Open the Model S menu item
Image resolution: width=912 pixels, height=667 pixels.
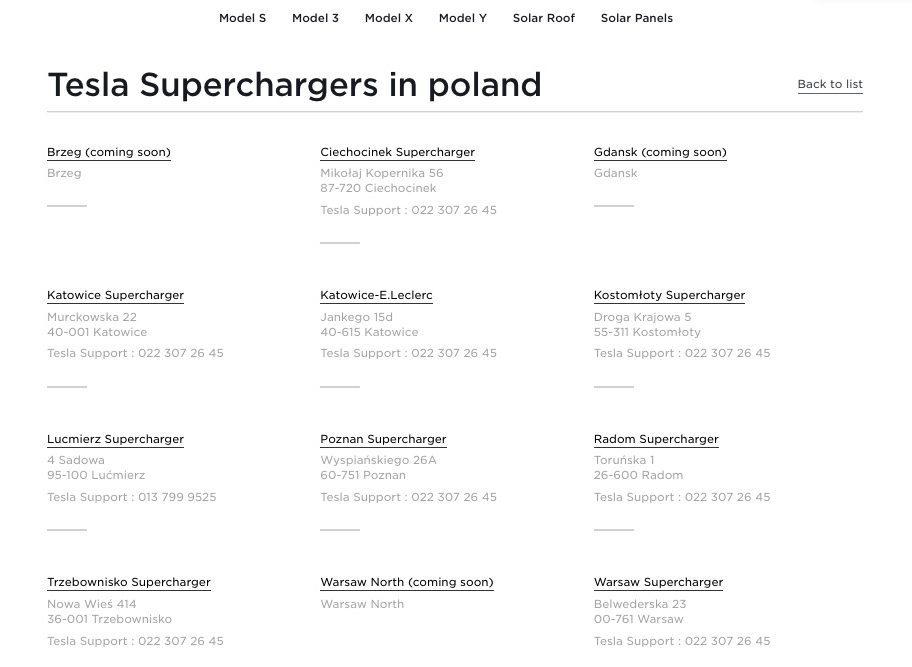[x=243, y=18]
